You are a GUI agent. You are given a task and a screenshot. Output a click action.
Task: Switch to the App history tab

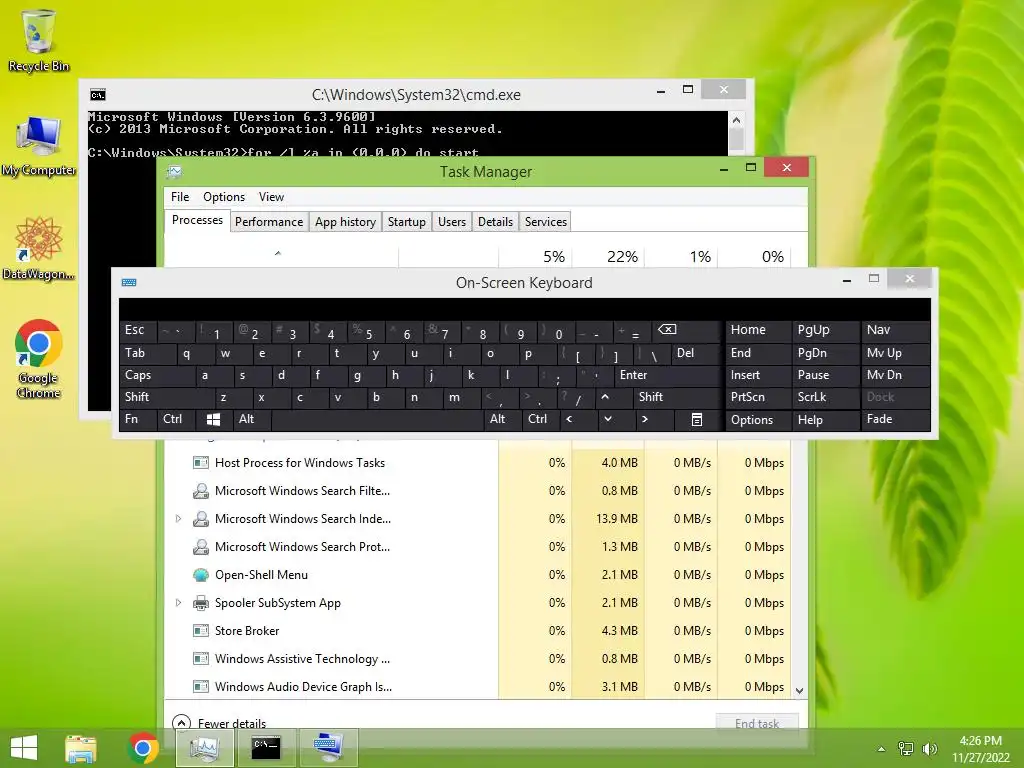click(345, 221)
